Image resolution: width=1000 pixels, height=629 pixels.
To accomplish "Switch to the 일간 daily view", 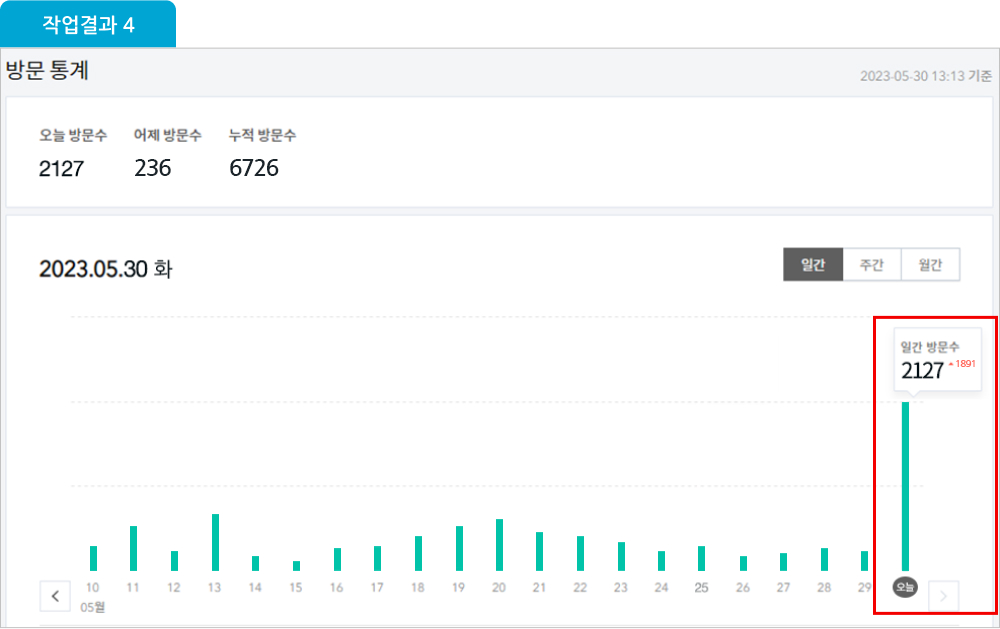I will (812, 265).
